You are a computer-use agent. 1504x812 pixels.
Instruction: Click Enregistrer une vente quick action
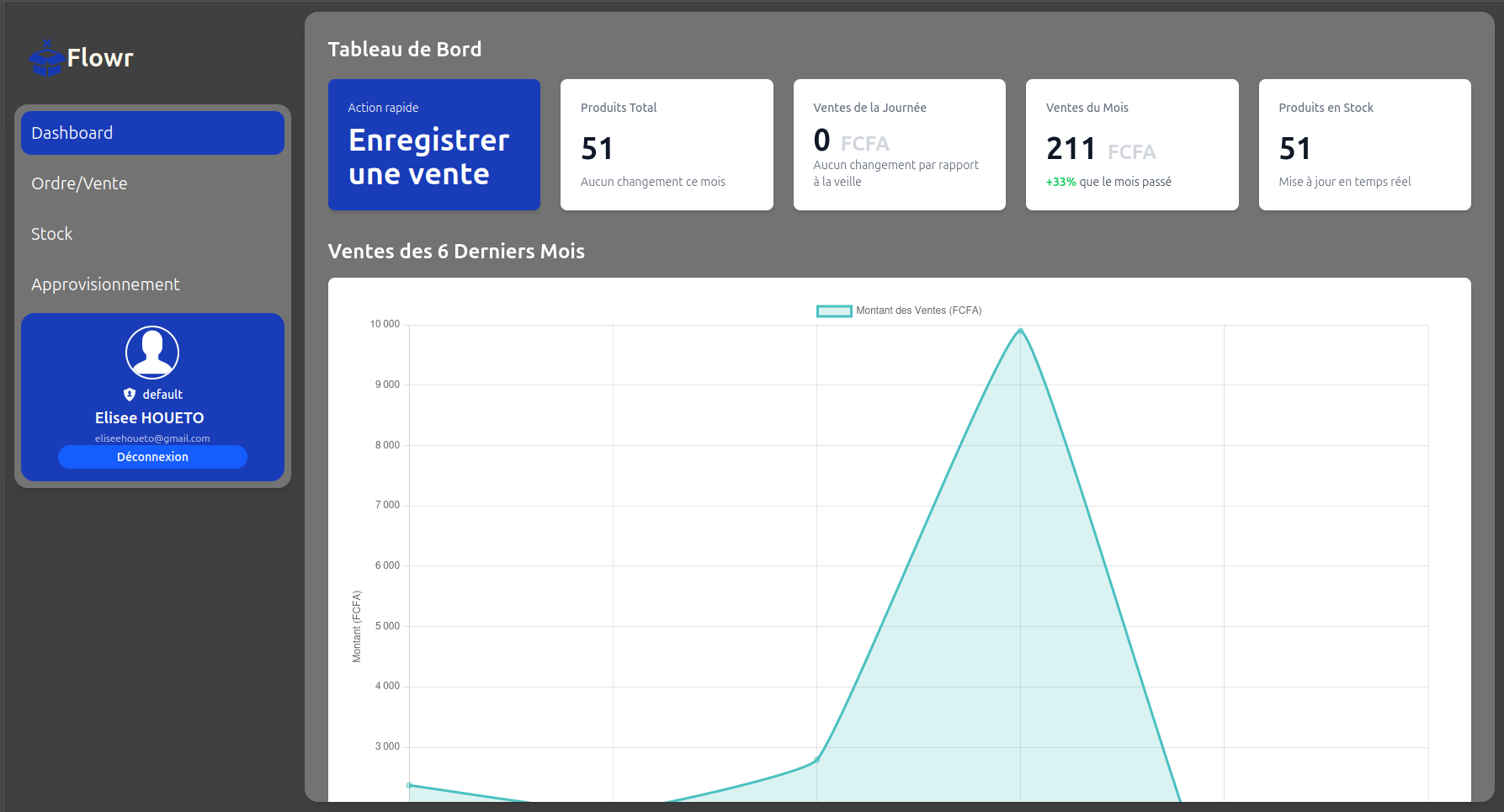coord(433,145)
